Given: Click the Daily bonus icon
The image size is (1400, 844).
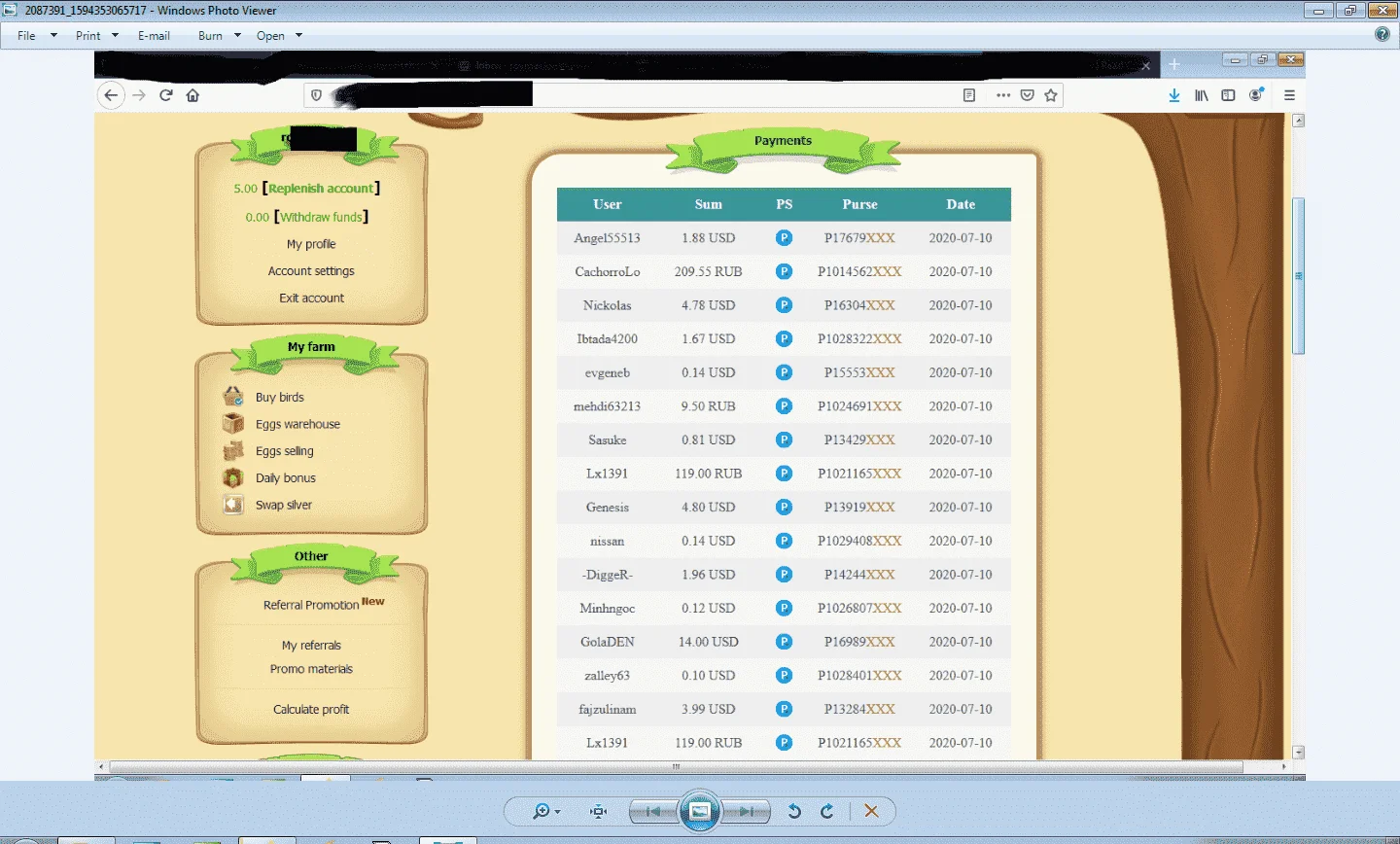Looking at the screenshot, I should (x=233, y=478).
